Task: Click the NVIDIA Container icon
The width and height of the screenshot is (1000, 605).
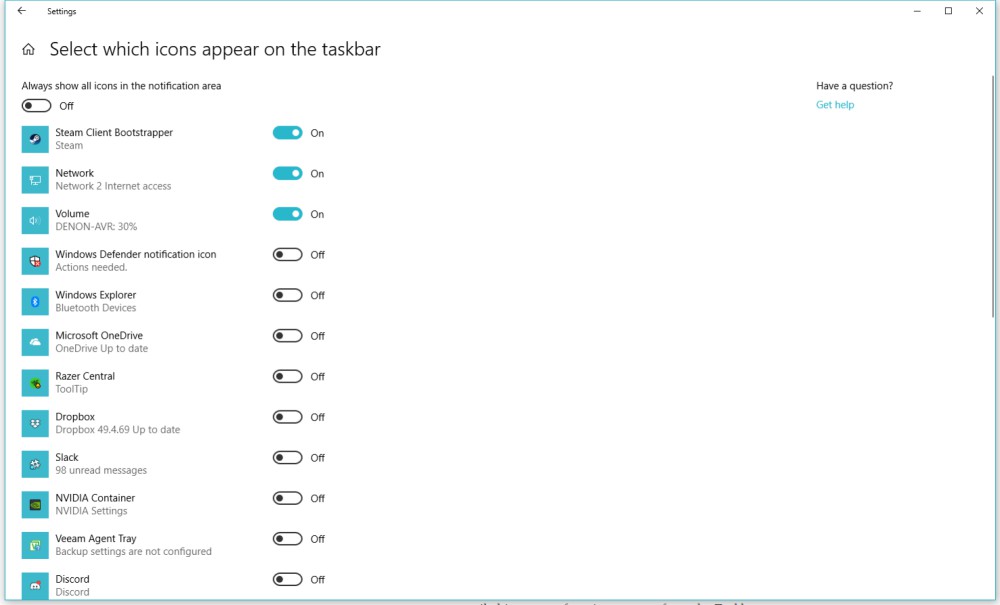Action: (35, 505)
